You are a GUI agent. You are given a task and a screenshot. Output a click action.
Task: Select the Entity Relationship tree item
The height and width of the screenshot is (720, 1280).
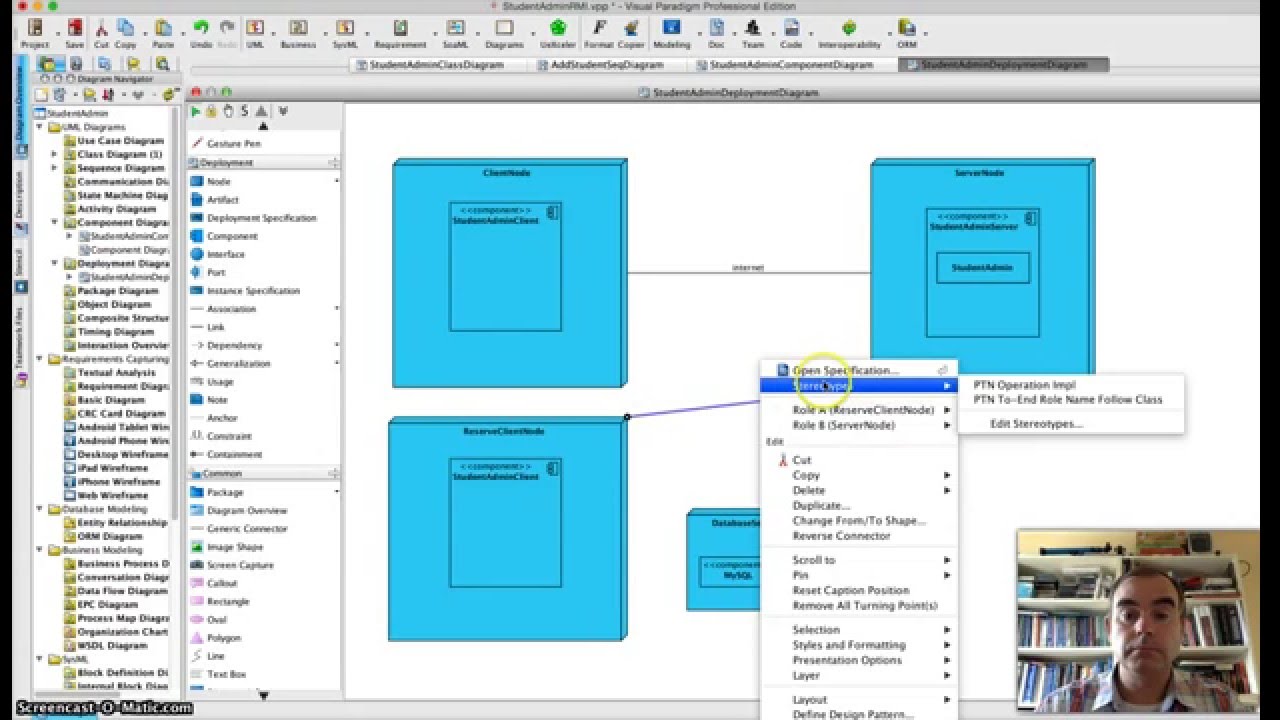(122, 522)
